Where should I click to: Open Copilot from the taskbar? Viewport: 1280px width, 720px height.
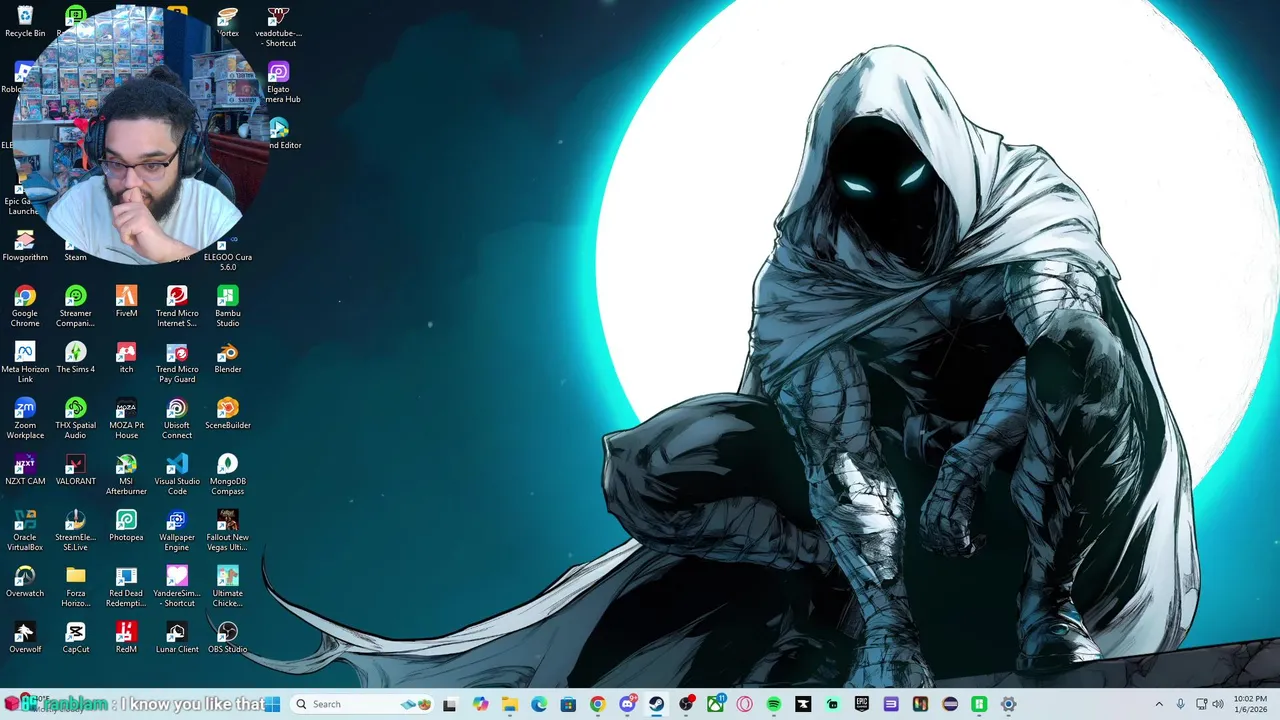tap(480, 704)
